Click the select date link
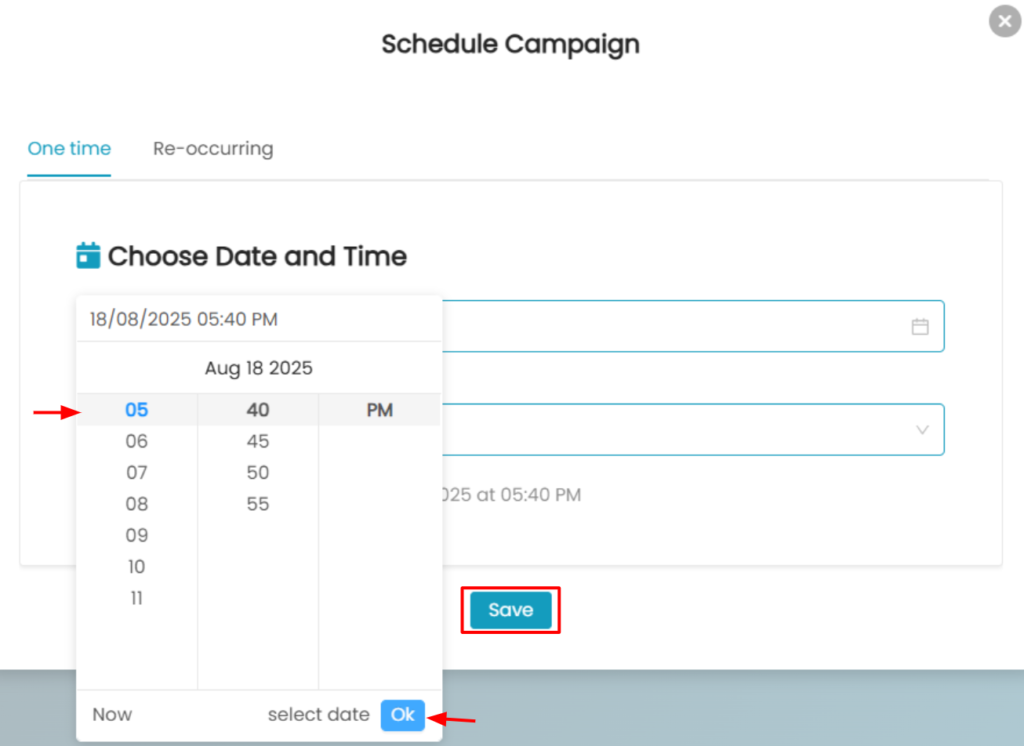The width and height of the screenshot is (1024, 746). pyautogui.click(x=318, y=715)
